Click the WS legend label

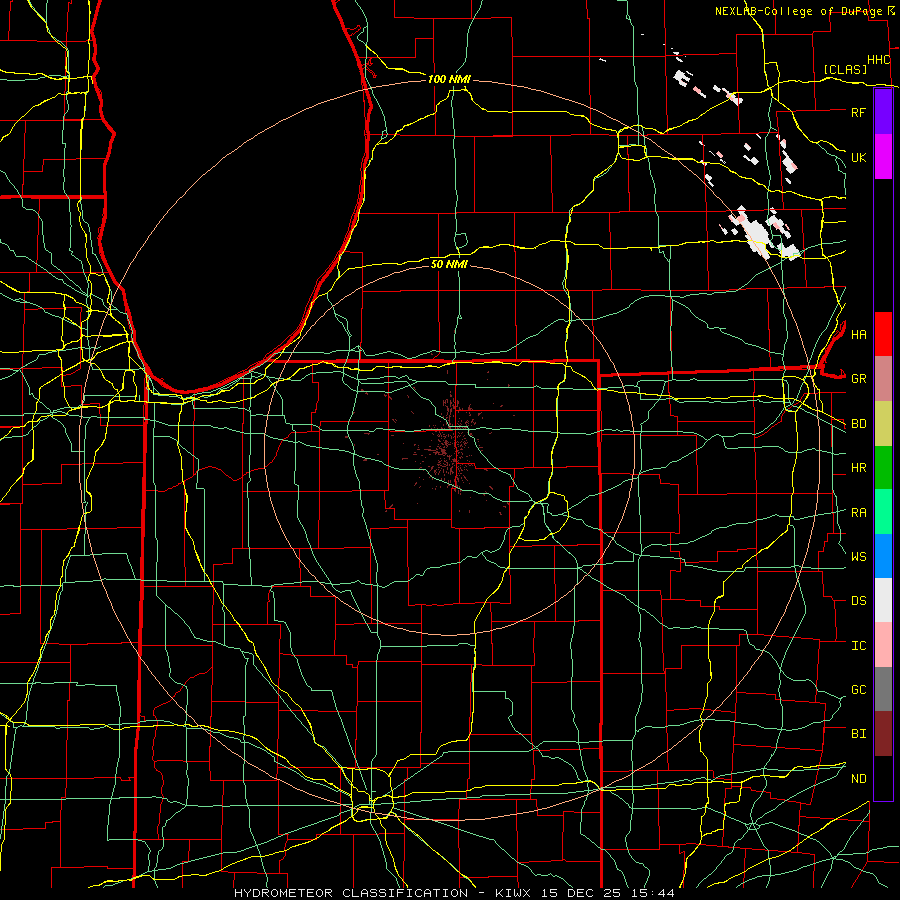[859, 556]
